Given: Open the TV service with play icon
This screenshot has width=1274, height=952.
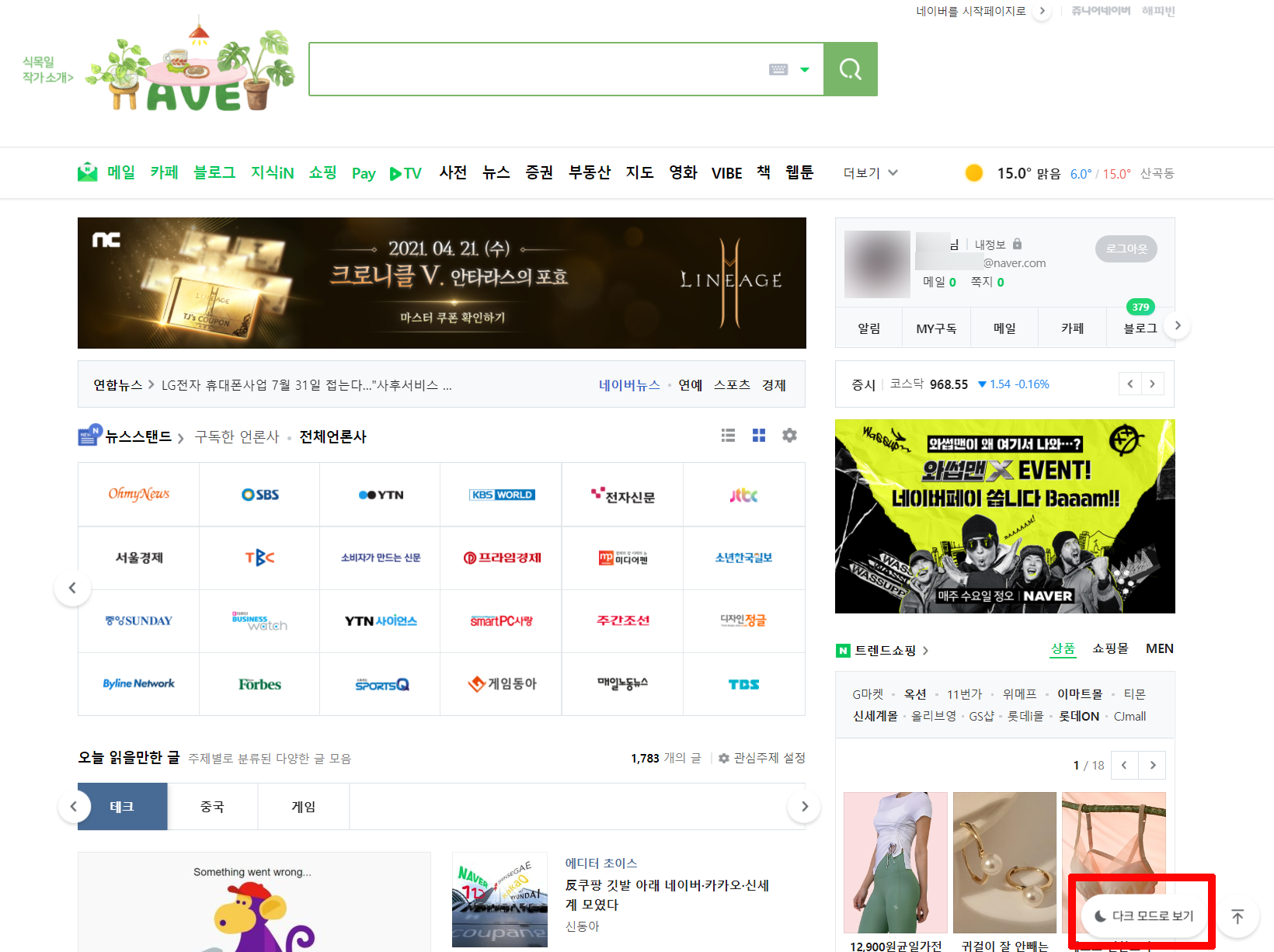Looking at the screenshot, I should click(406, 173).
